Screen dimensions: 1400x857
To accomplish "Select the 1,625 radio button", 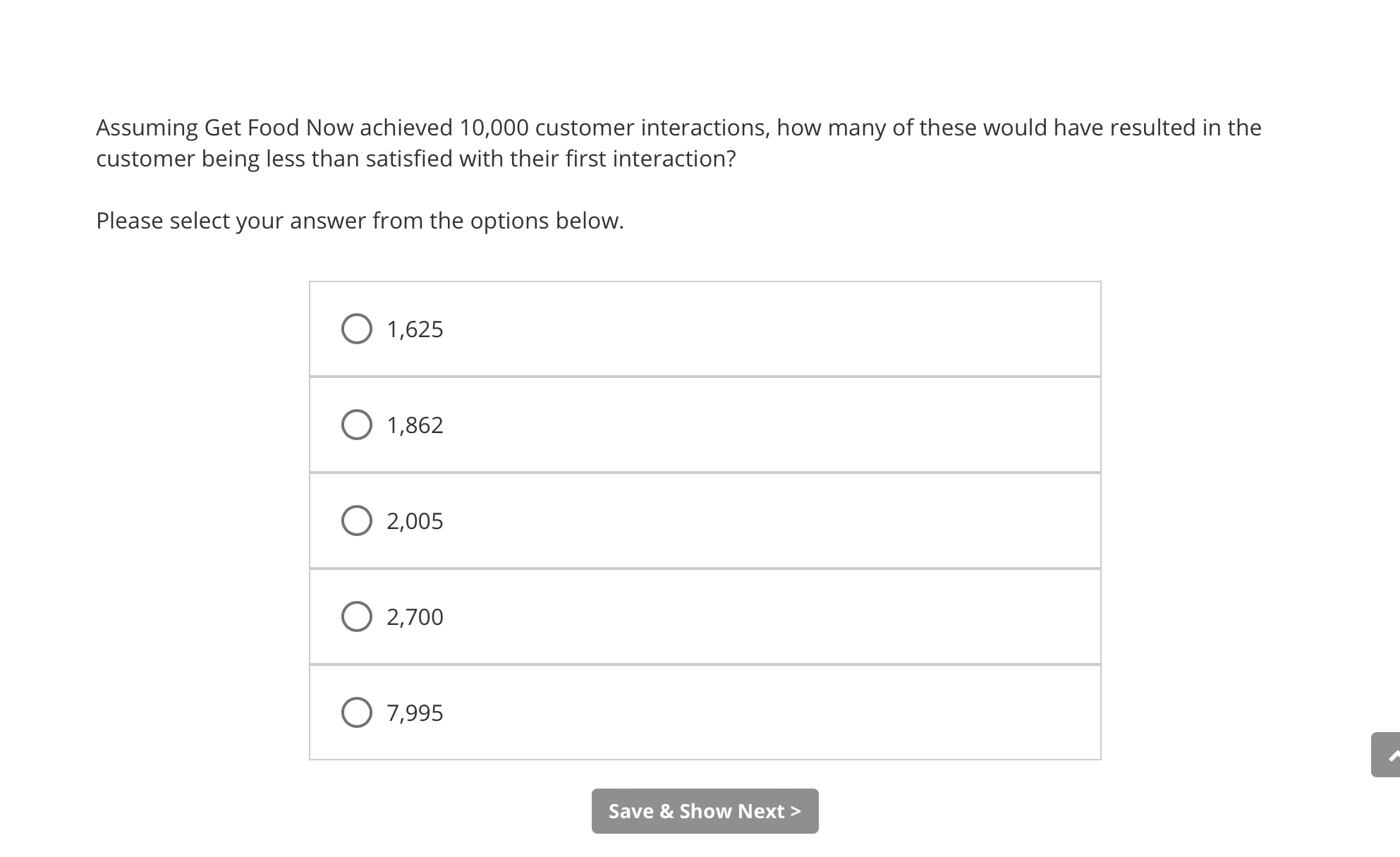I will (357, 329).
